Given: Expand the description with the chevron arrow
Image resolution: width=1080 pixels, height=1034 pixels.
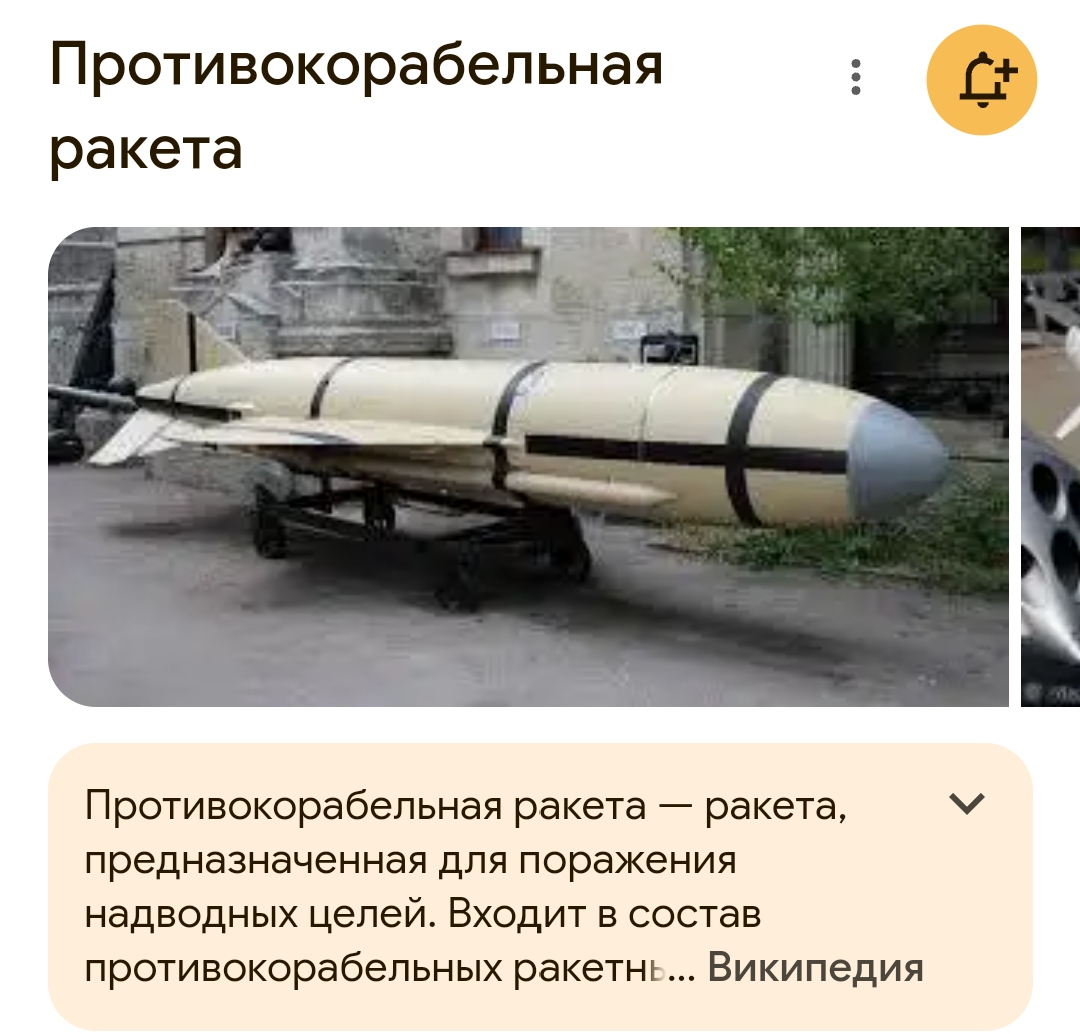Looking at the screenshot, I should tap(967, 804).
